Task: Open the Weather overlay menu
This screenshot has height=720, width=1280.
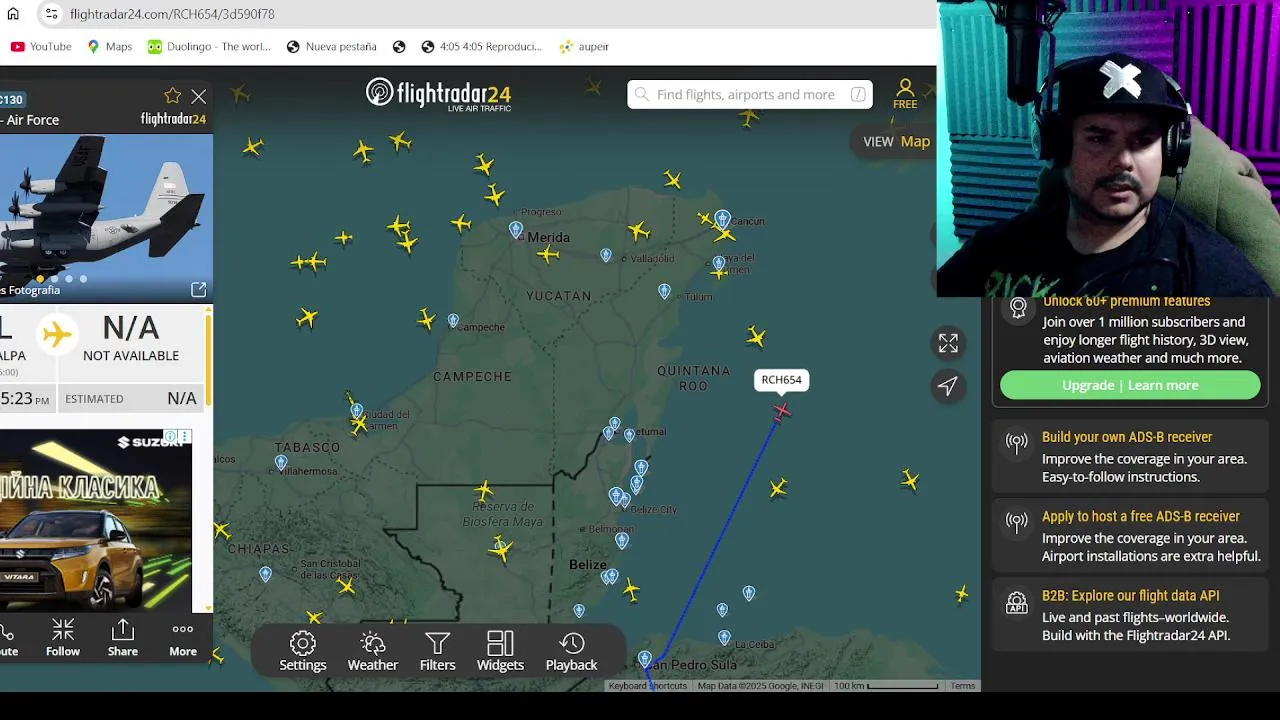Action: [373, 651]
